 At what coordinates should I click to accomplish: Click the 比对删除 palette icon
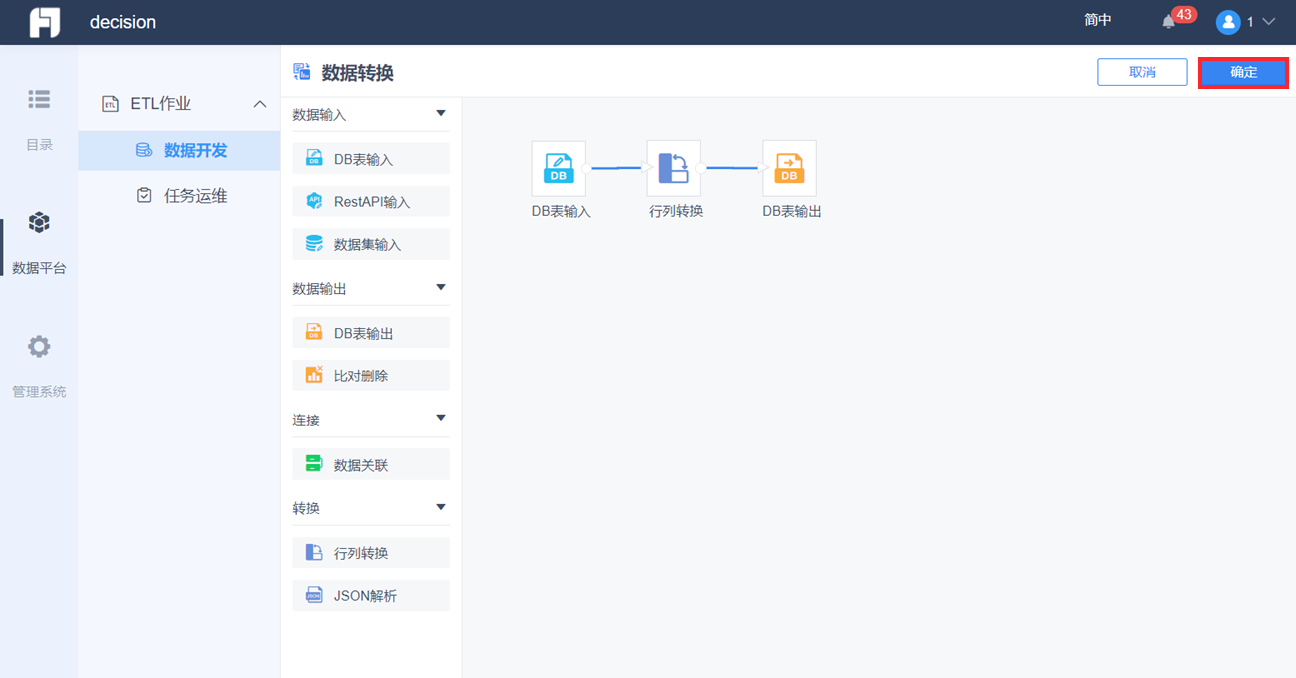[x=314, y=375]
